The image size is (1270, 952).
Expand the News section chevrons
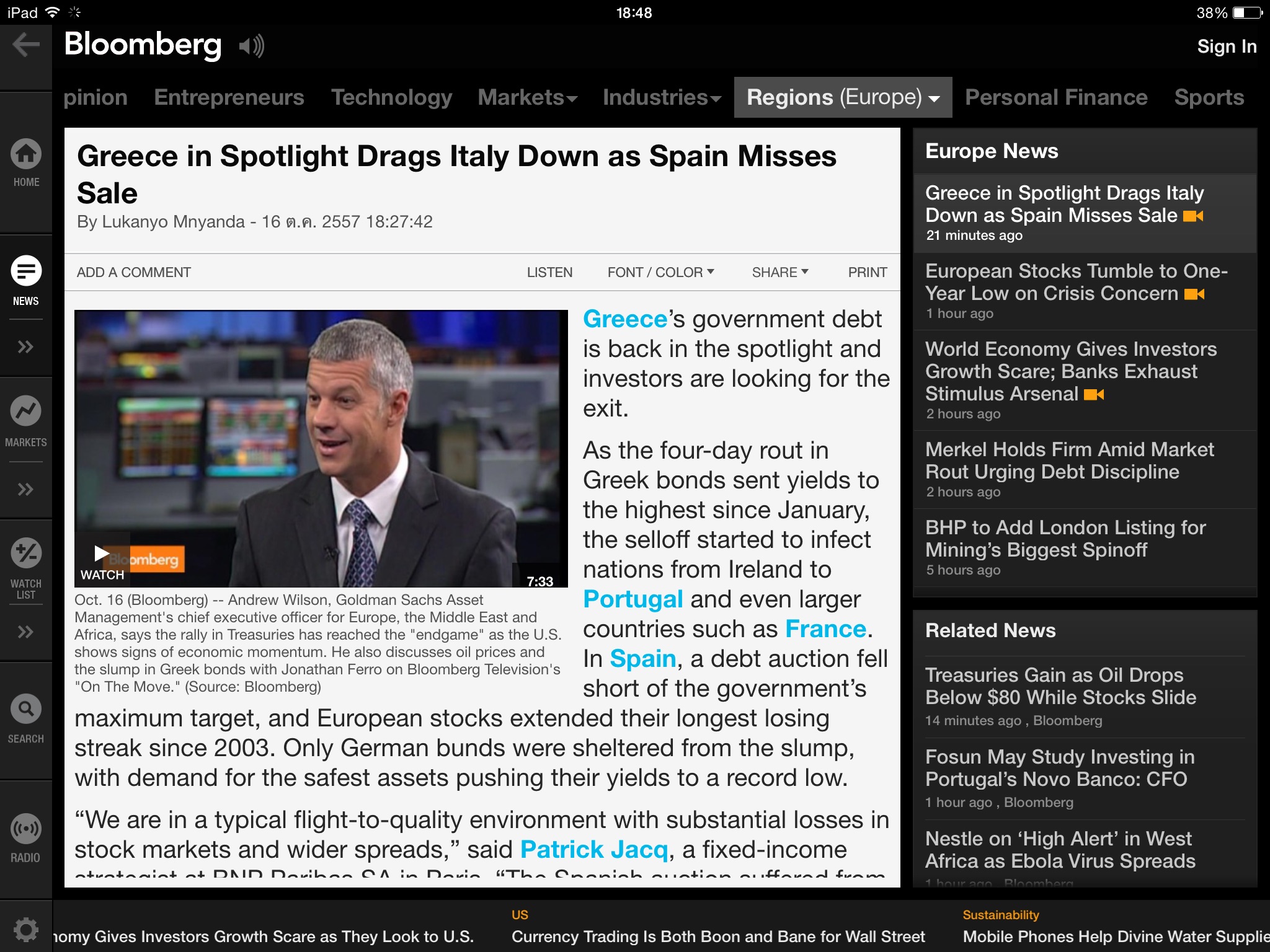pyautogui.click(x=26, y=346)
